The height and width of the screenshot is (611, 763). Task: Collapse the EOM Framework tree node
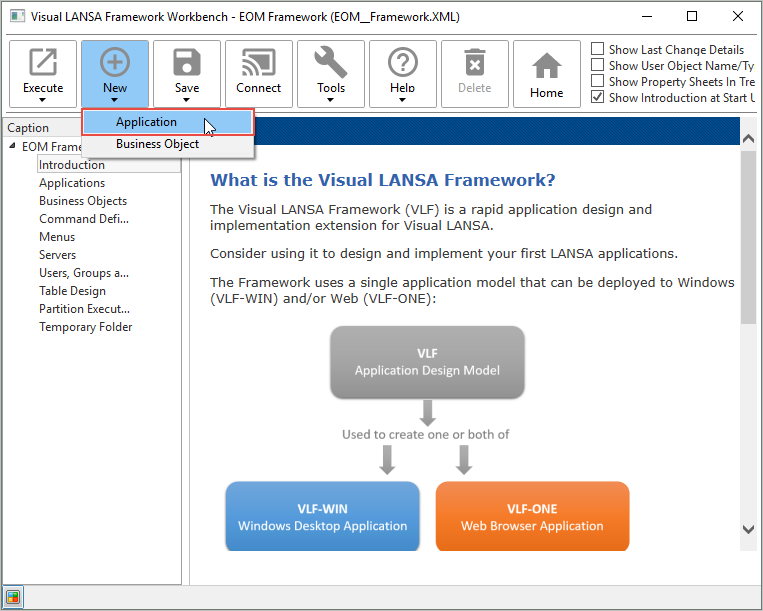pos(12,145)
